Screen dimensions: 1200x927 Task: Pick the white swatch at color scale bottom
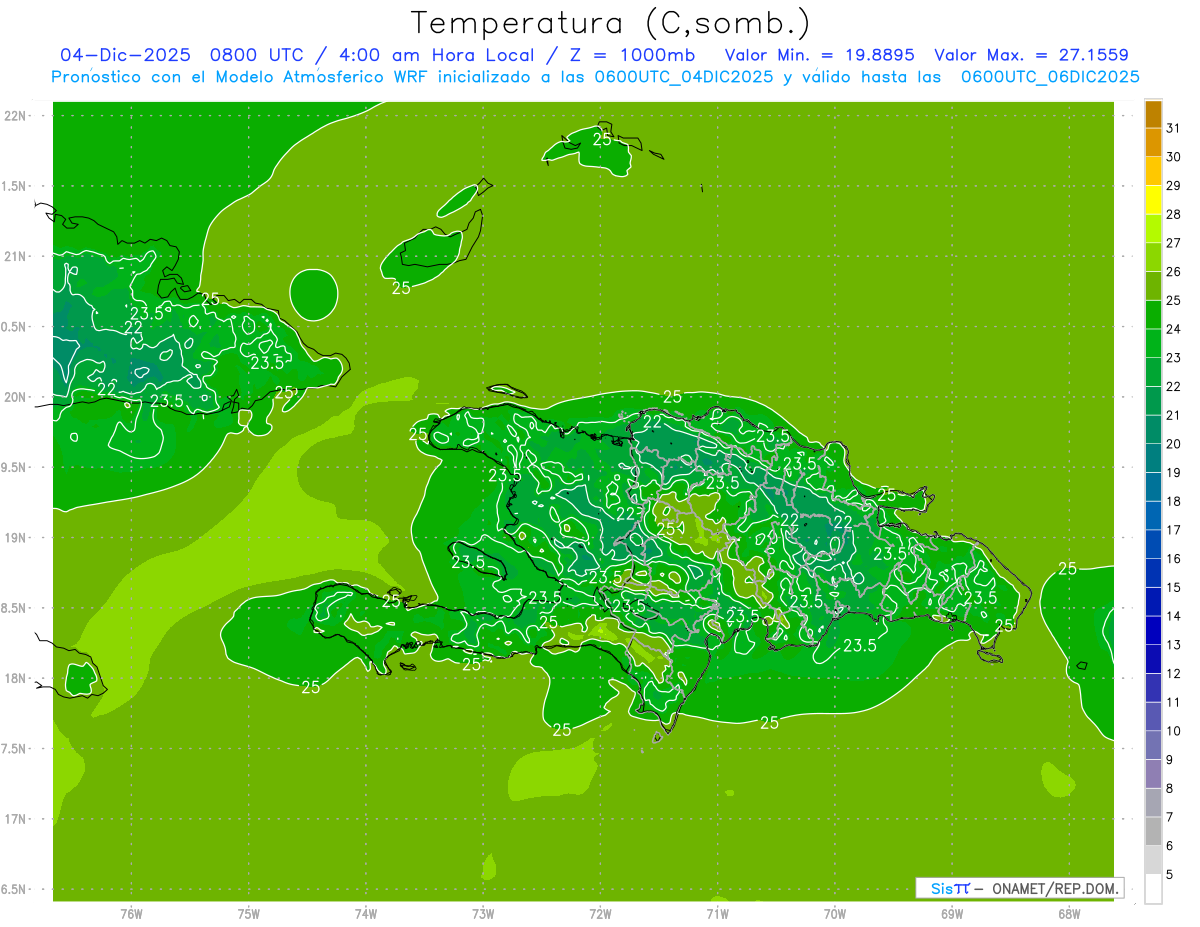(1153, 888)
